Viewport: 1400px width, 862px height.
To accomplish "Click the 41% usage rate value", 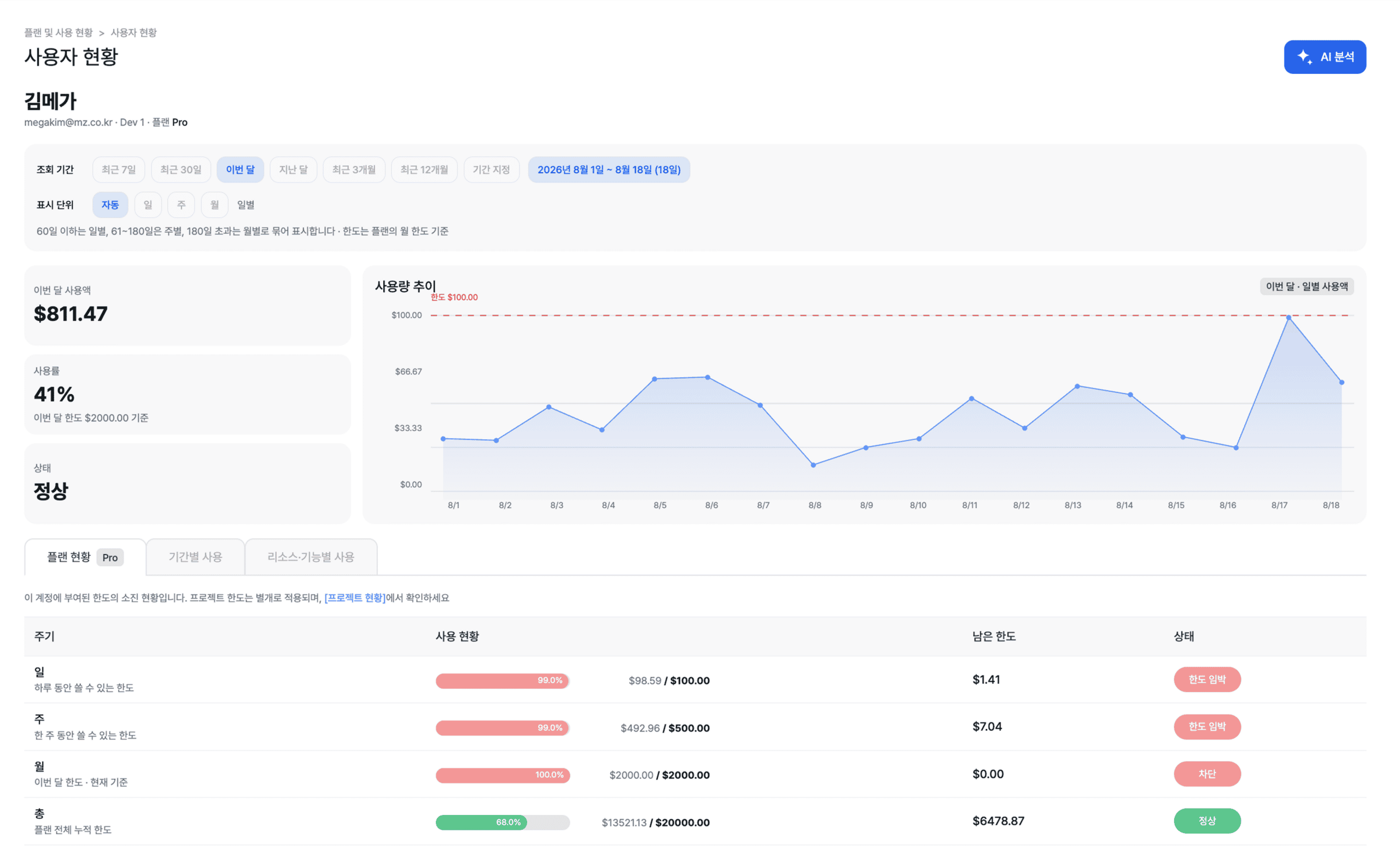I will tap(54, 394).
